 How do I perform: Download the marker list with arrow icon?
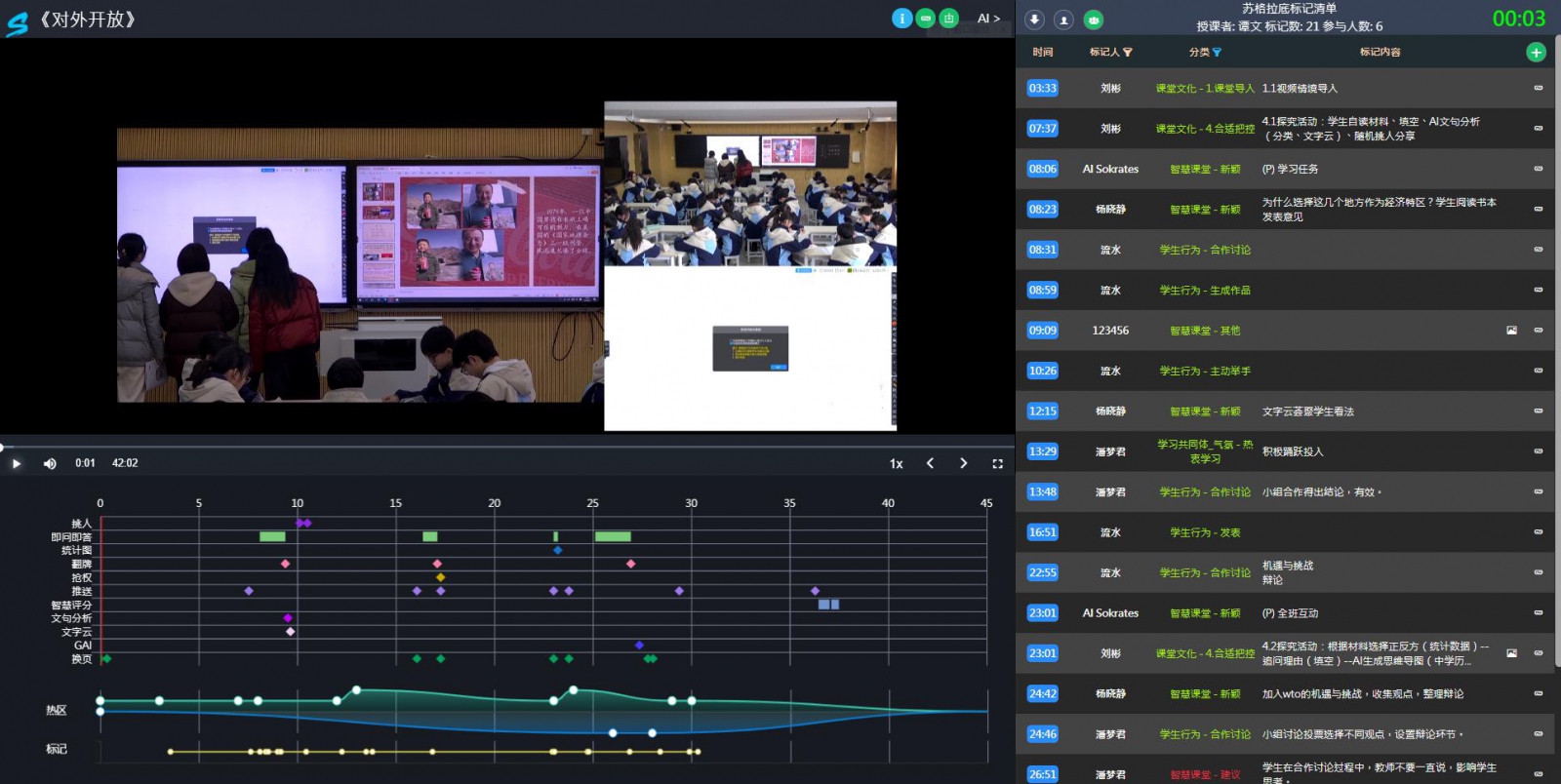coord(1035,20)
